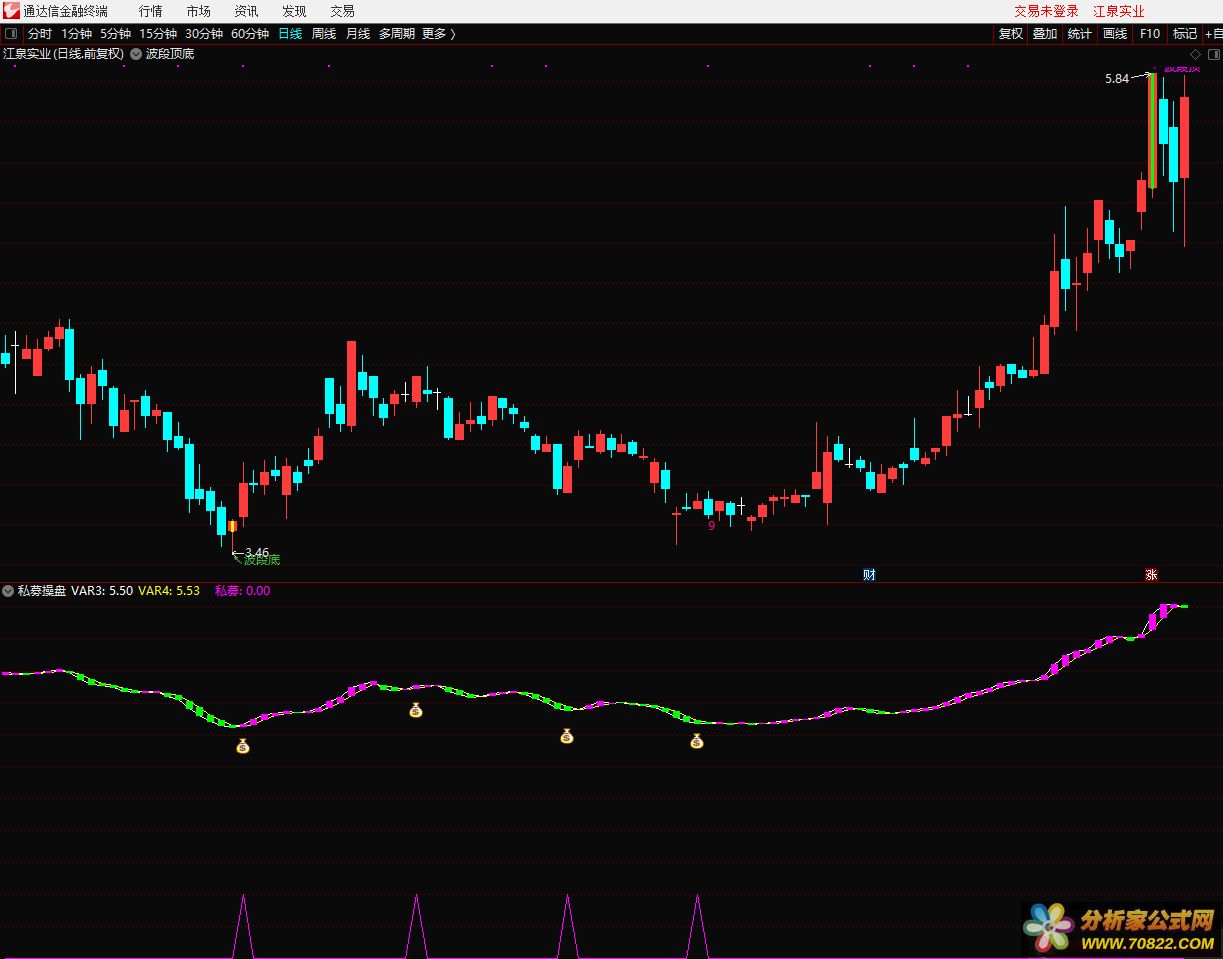Switch to the 月线 monthly tab
Image resolution: width=1223 pixels, height=959 pixels.
coord(358,34)
